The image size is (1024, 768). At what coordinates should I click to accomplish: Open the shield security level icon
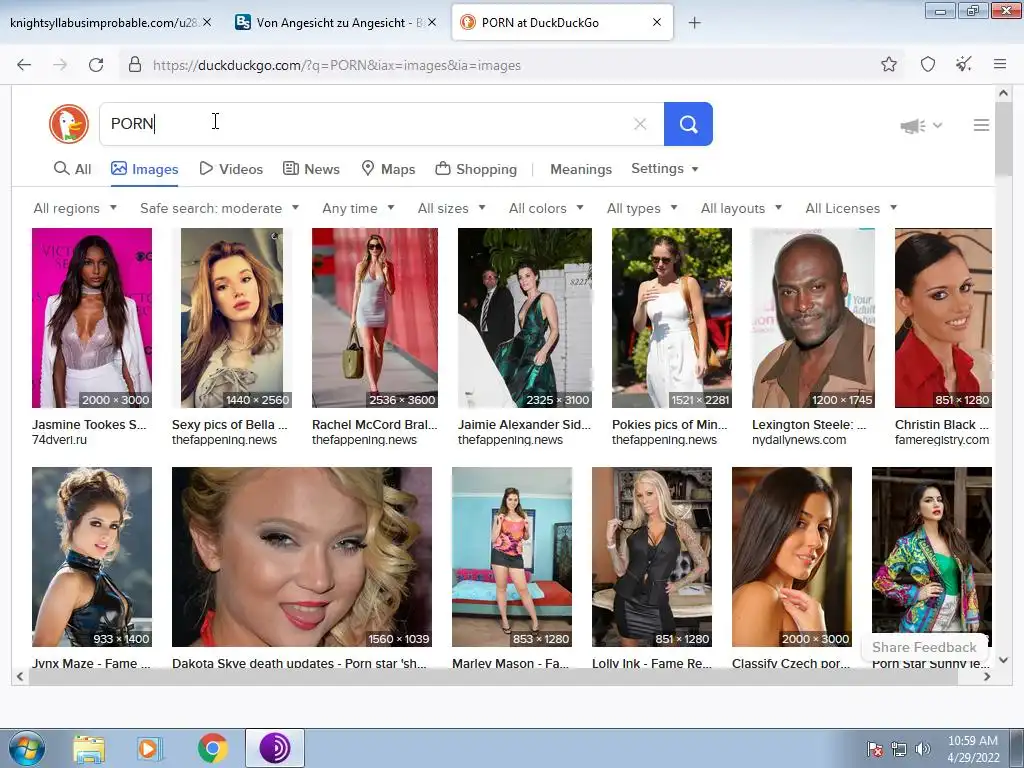928,64
